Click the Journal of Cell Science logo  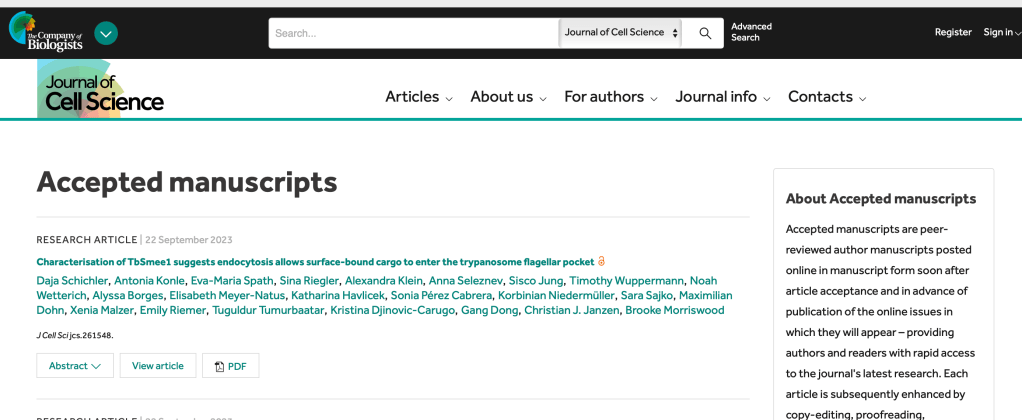[101, 91]
